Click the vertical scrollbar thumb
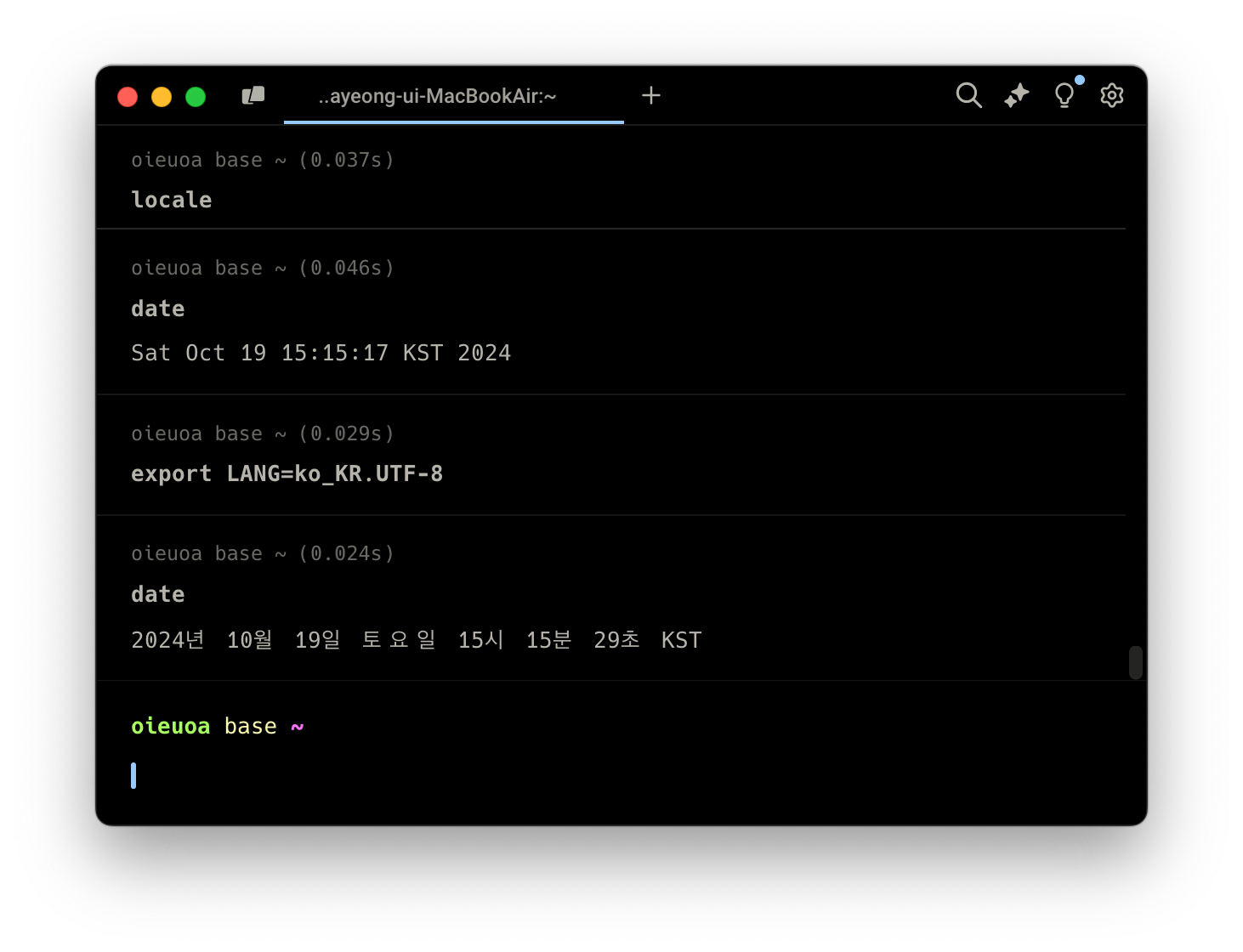1243x952 pixels. pyautogui.click(x=1135, y=662)
